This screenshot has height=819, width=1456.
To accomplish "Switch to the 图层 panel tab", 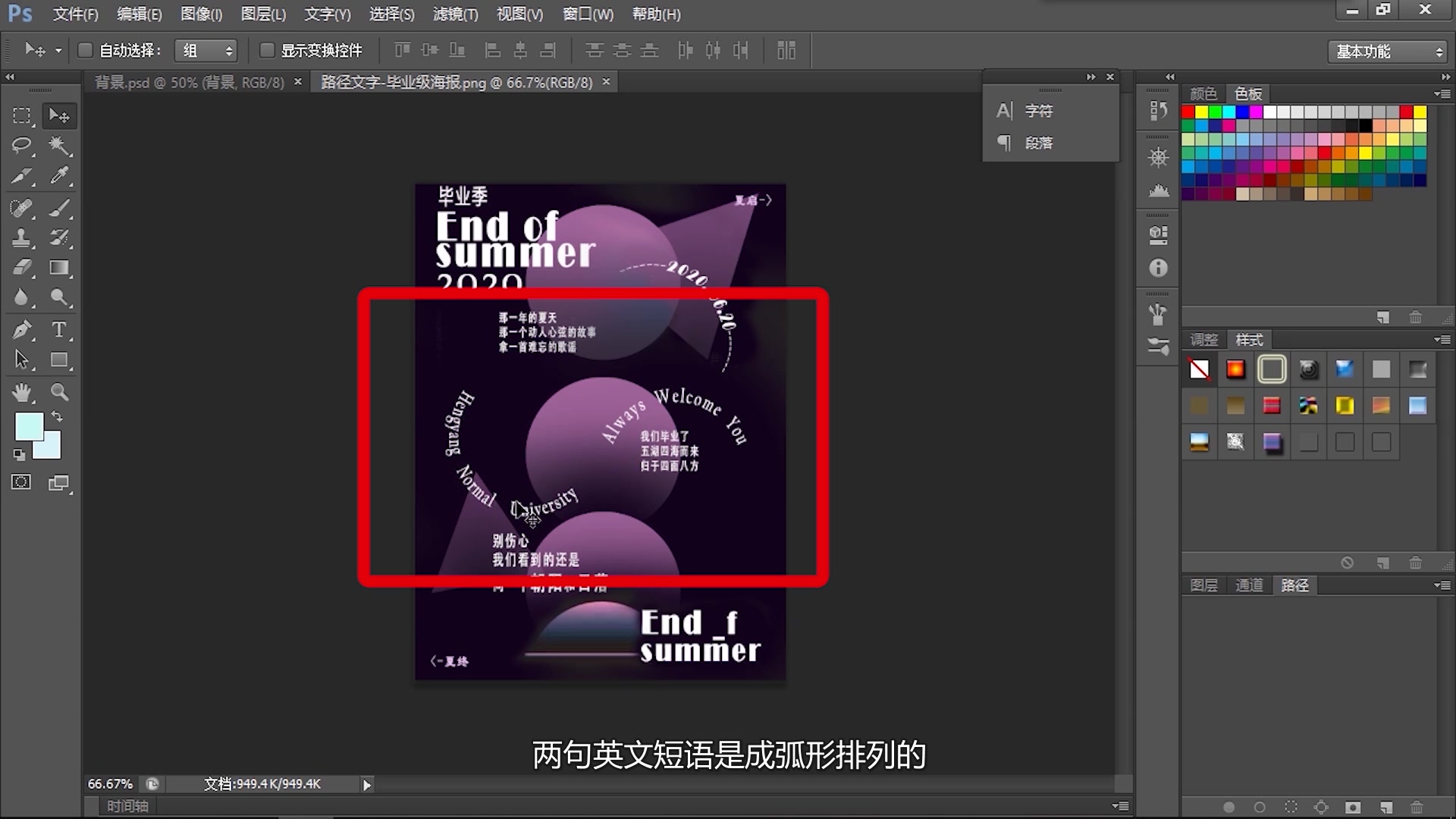I will [x=1203, y=585].
